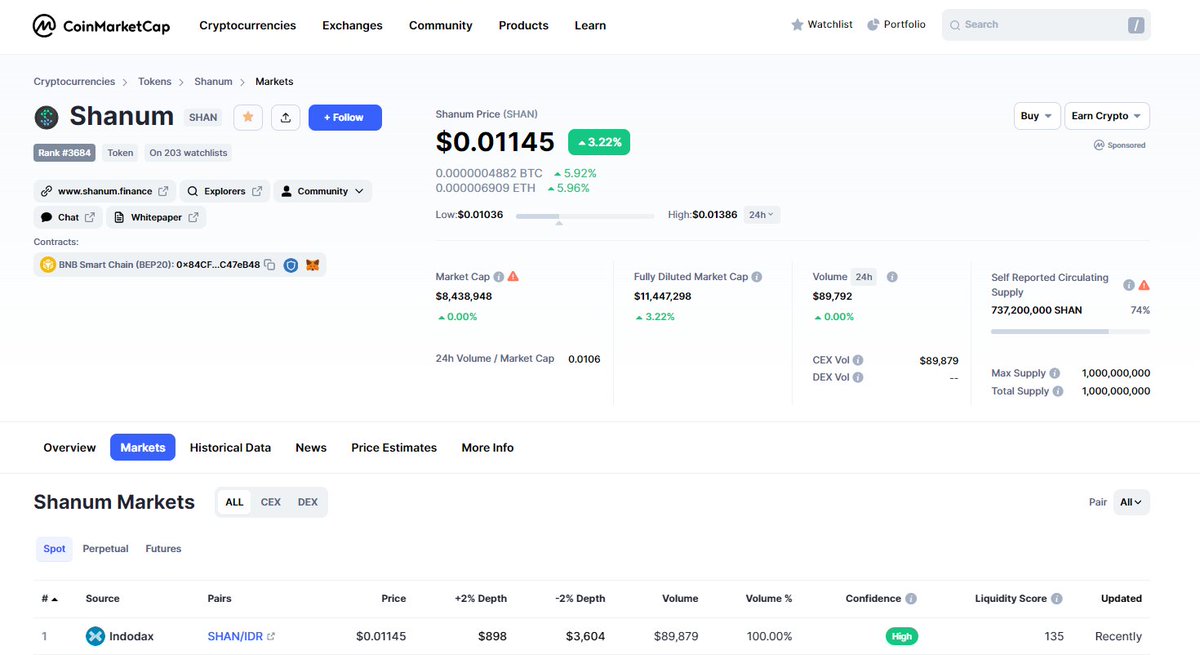Click the Indodax exchange logo
Image resolution: width=1200 pixels, height=655 pixels.
coord(95,636)
